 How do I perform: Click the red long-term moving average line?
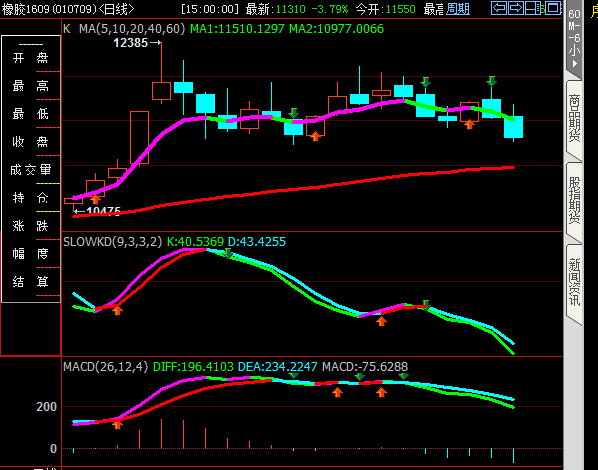(x=294, y=190)
